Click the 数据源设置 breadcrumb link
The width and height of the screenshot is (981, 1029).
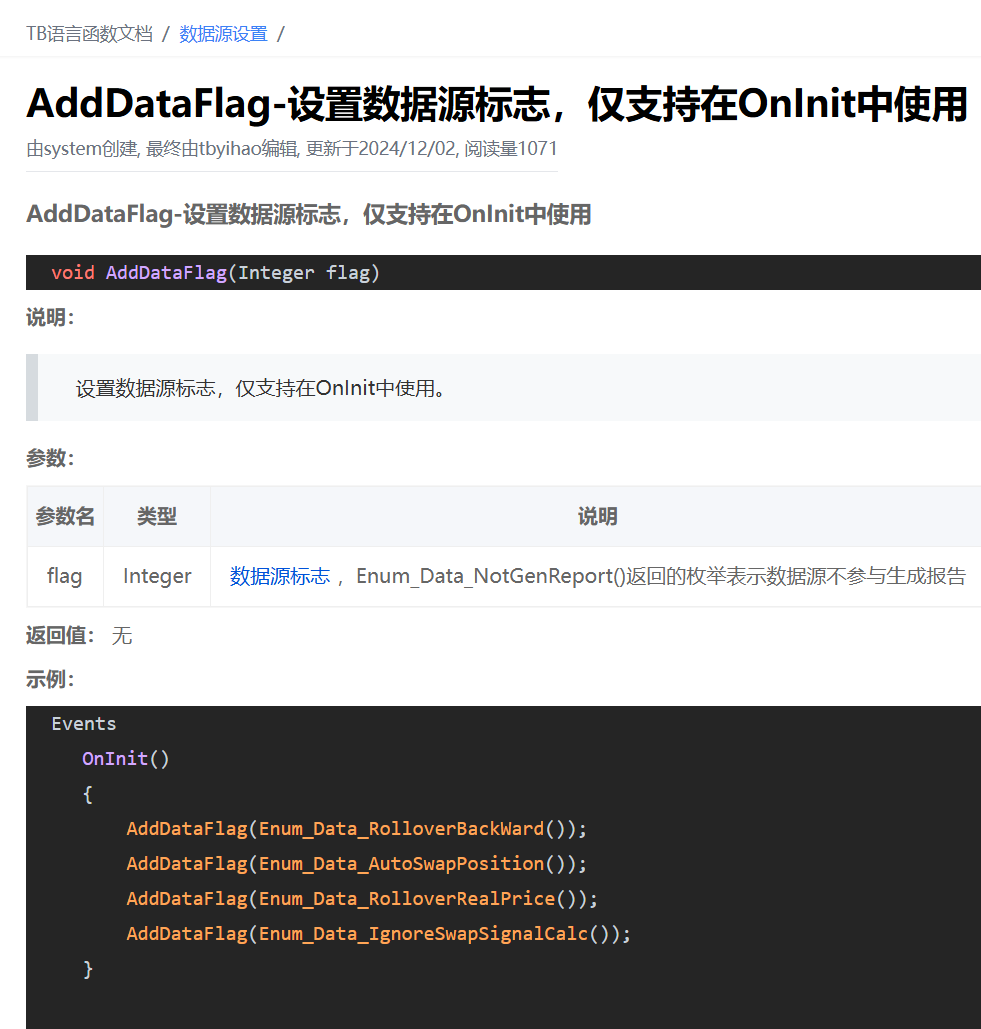(x=223, y=34)
